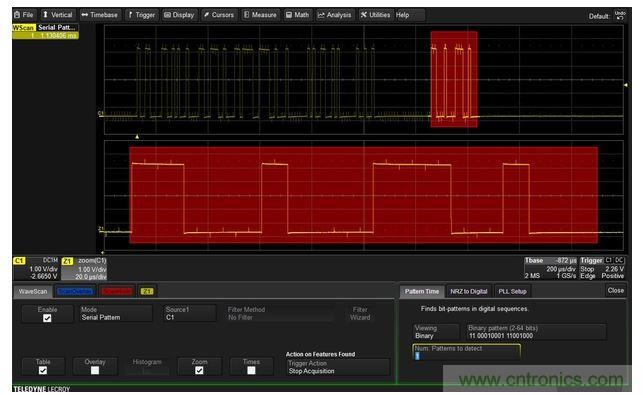
Task: Uncheck the Table checkbox
Action: pyautogui.click(x=43, y=370)
